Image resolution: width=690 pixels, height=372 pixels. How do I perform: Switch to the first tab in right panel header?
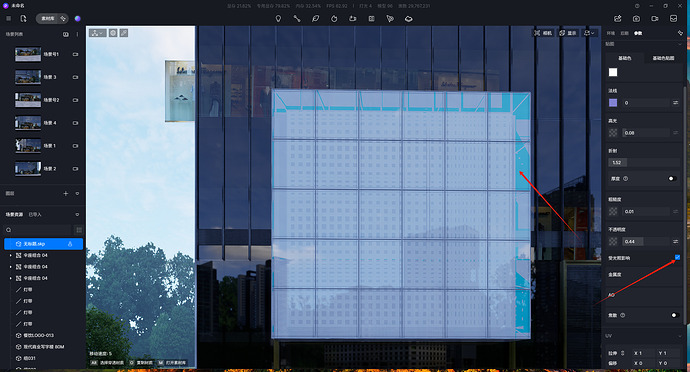[611, 33]
